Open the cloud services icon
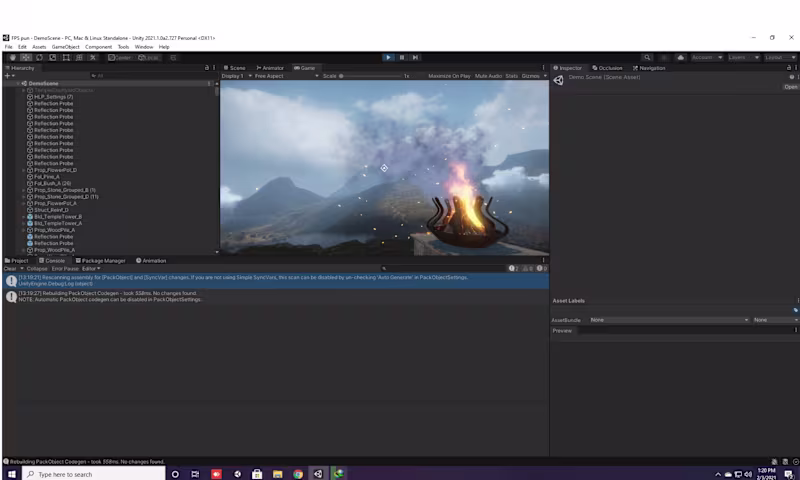Viewport: 800px width, 480px height. 680,57
